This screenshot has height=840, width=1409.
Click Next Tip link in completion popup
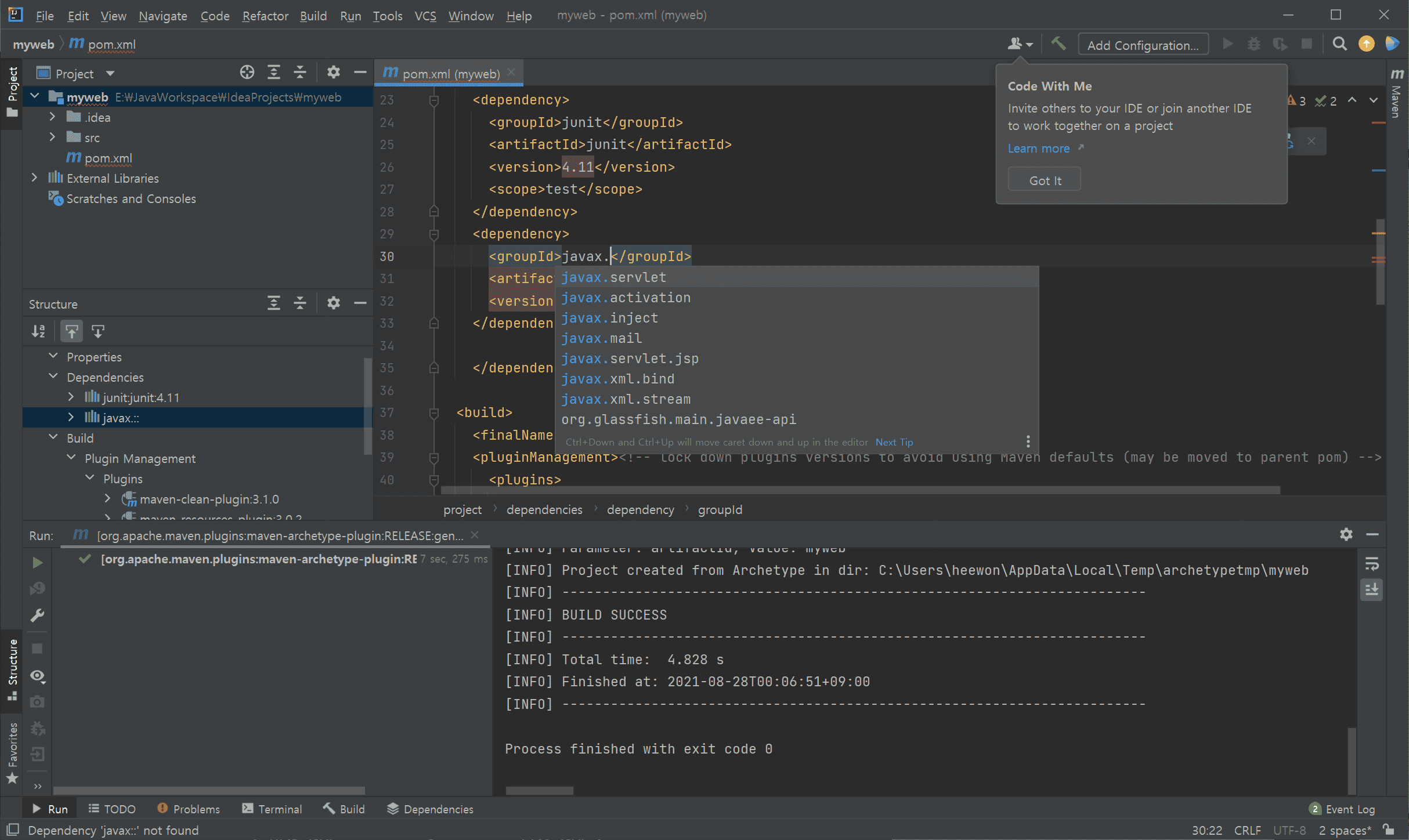point(894,442)
